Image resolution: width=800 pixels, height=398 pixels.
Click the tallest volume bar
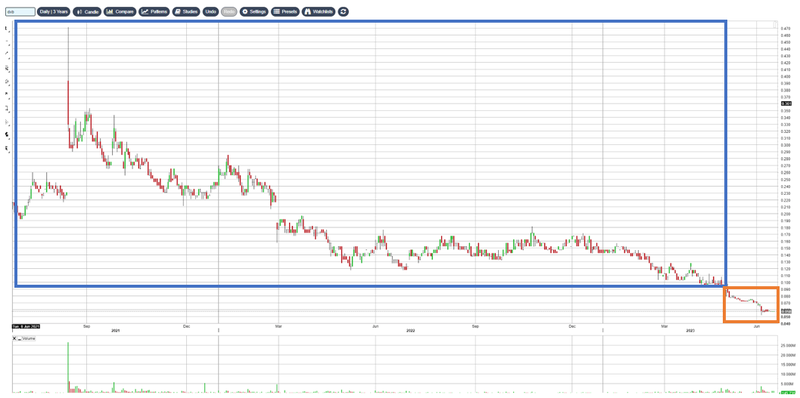[x=68, y=367]
